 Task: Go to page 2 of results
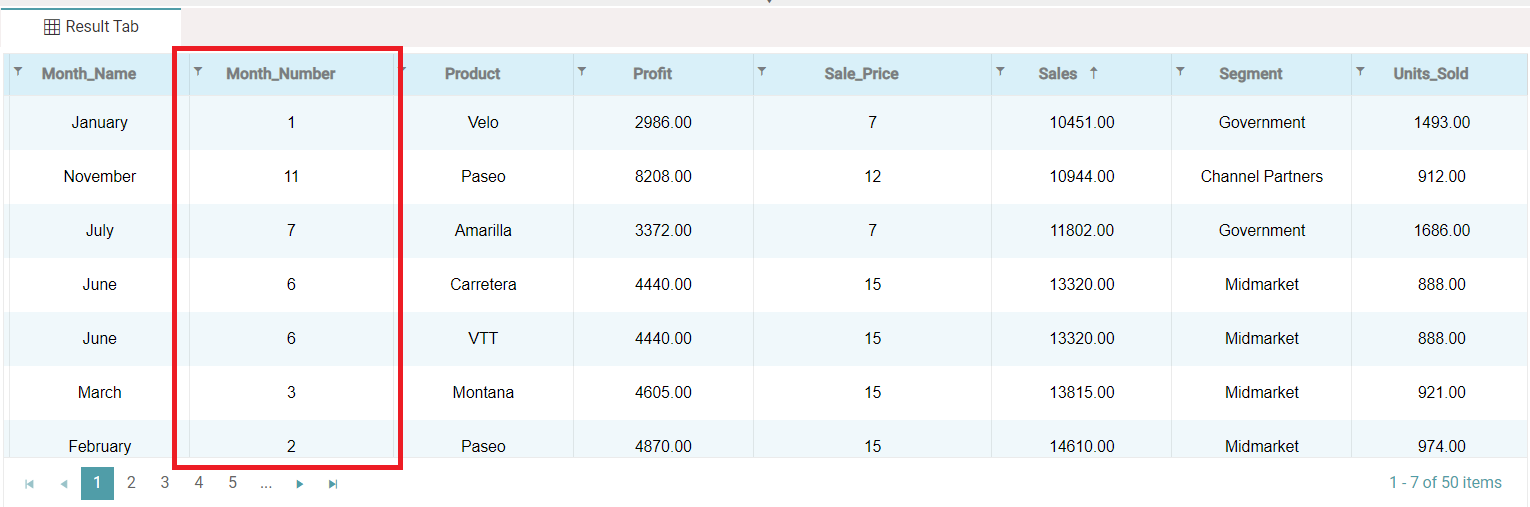(131, 483)
